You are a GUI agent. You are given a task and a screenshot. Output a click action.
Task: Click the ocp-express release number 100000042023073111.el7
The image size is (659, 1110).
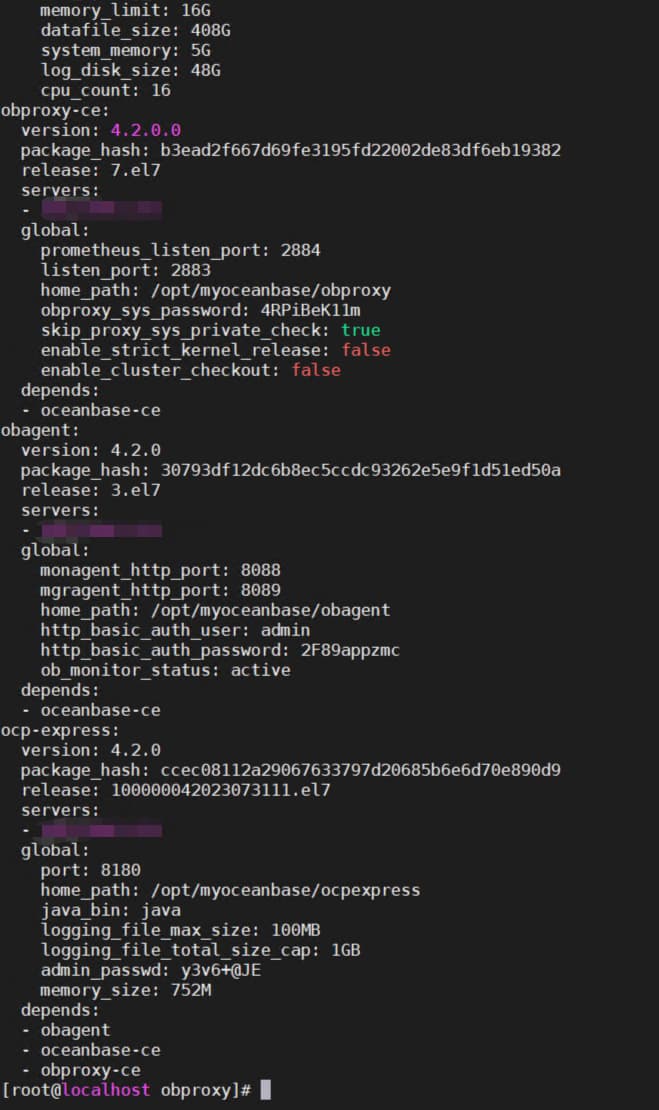click(221, 790)
